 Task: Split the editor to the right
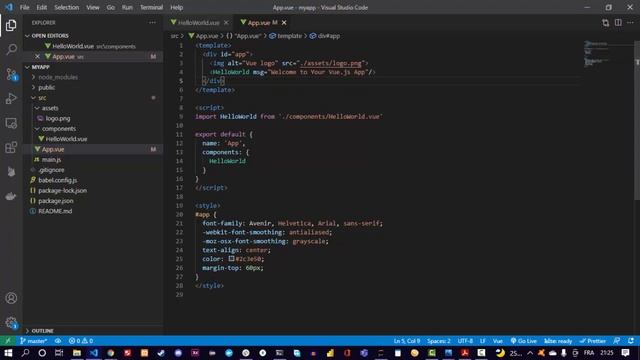click(x=618, y=23)
